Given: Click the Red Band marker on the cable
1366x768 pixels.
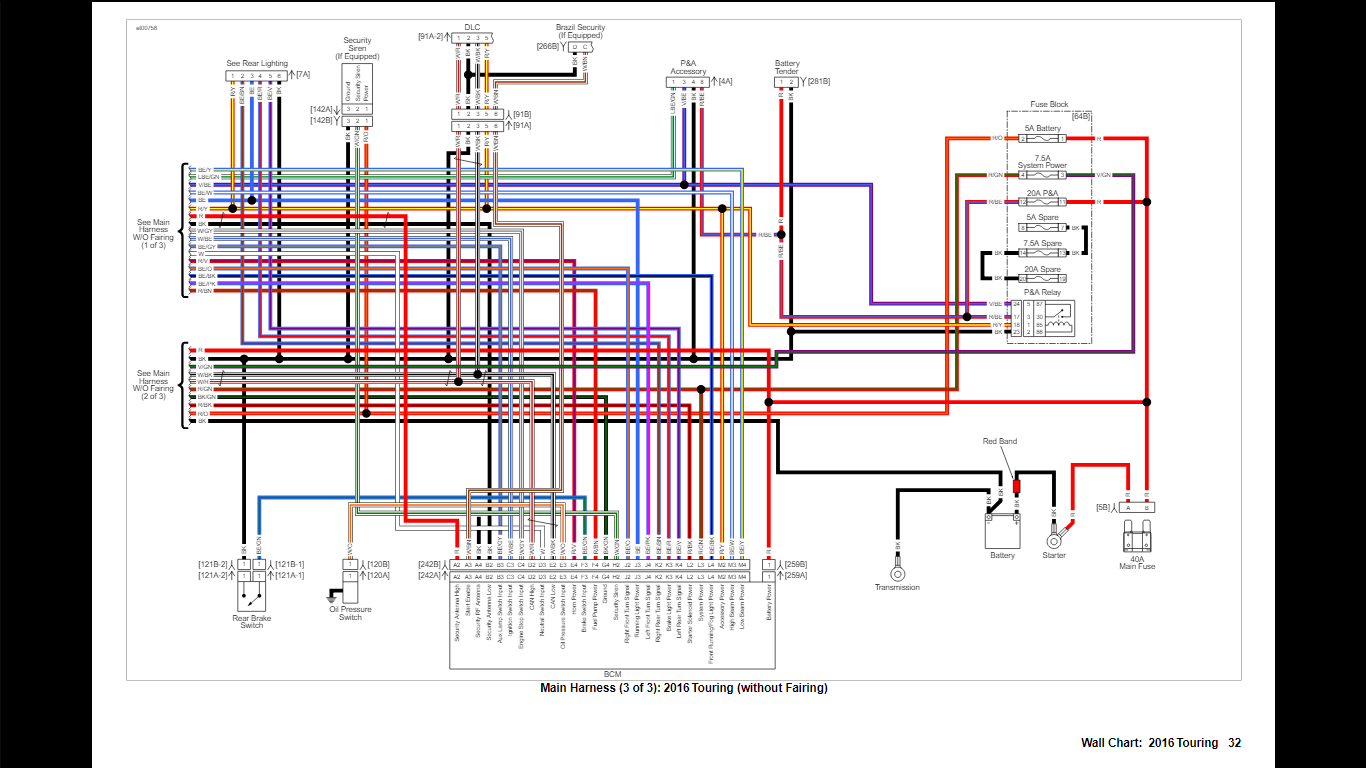Looking at the screenshot, I should pyautogui.click(x=1017, y=486).
